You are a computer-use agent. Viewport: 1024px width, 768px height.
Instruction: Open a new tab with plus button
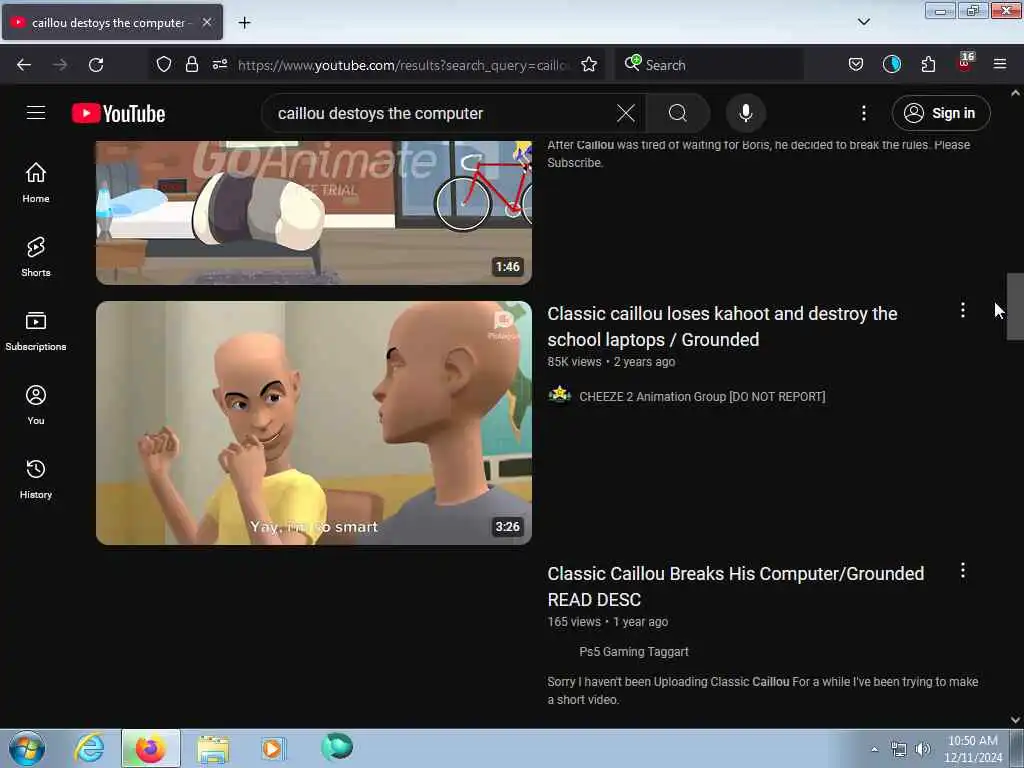pyautogui.click(x=244, y=23)
